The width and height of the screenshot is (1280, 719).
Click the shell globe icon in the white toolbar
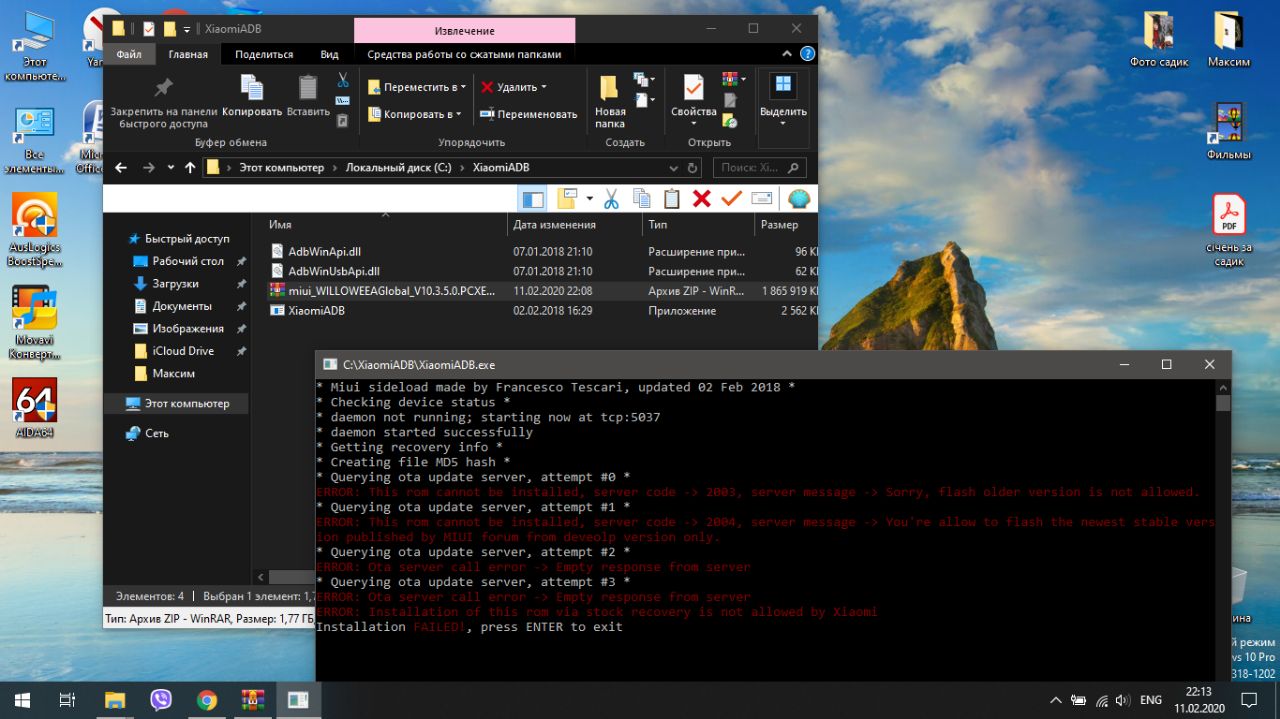[x=799, y=199]
